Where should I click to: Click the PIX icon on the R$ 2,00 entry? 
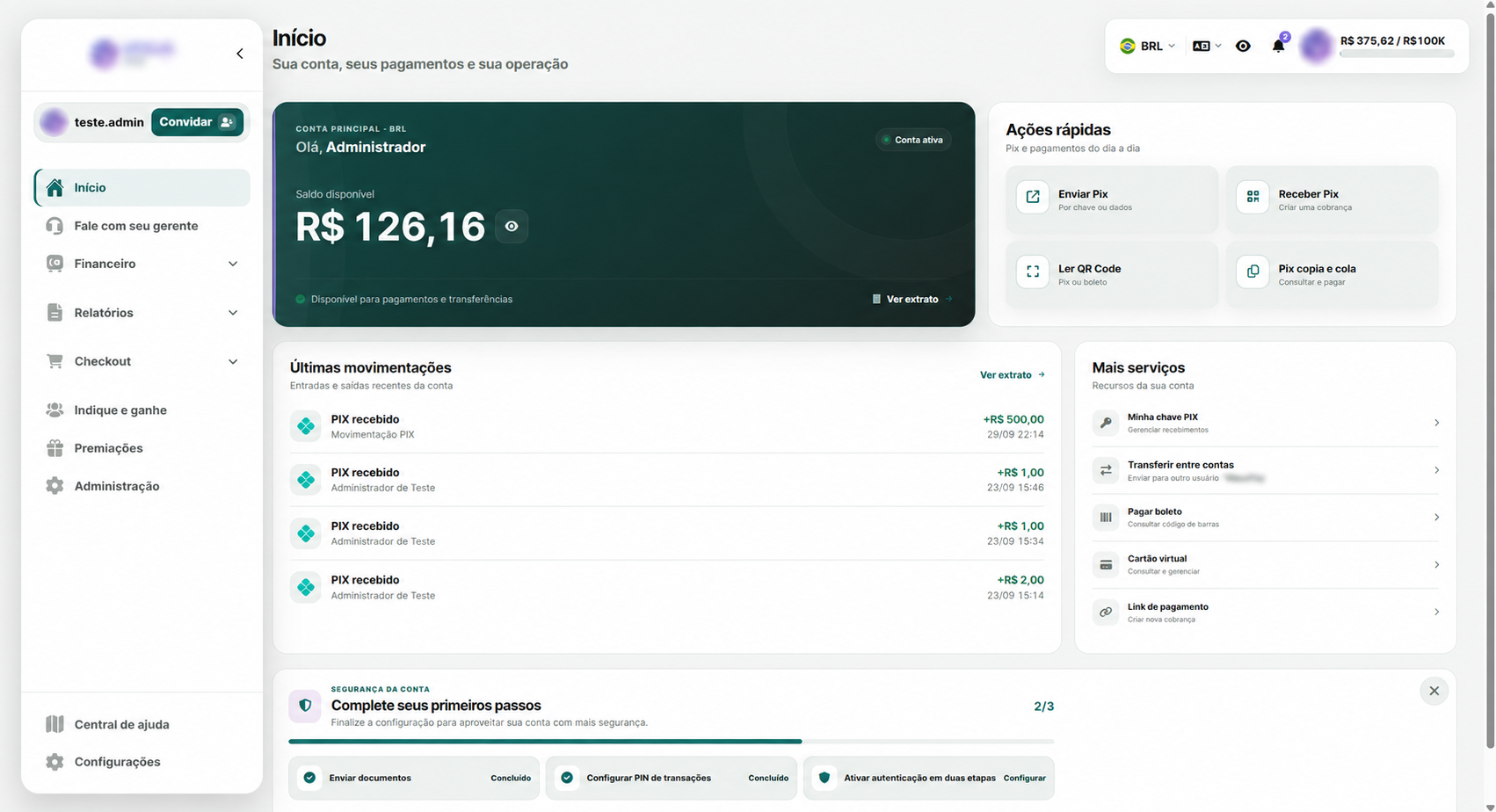click(306, 587)
